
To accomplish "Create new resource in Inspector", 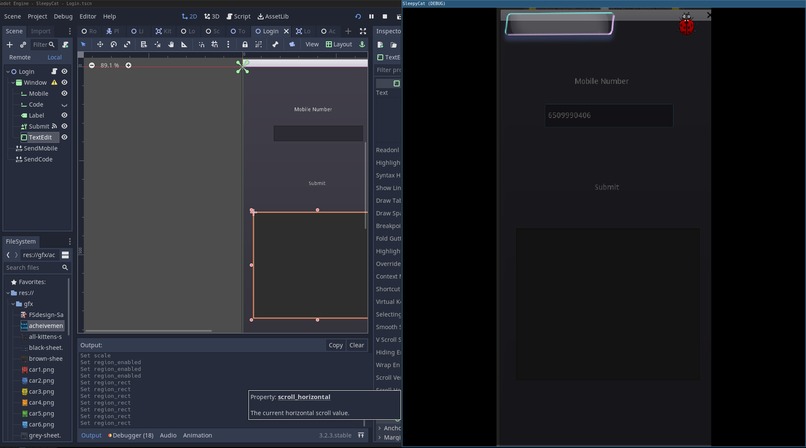I will pyautogui.click(x=380, y=45).
